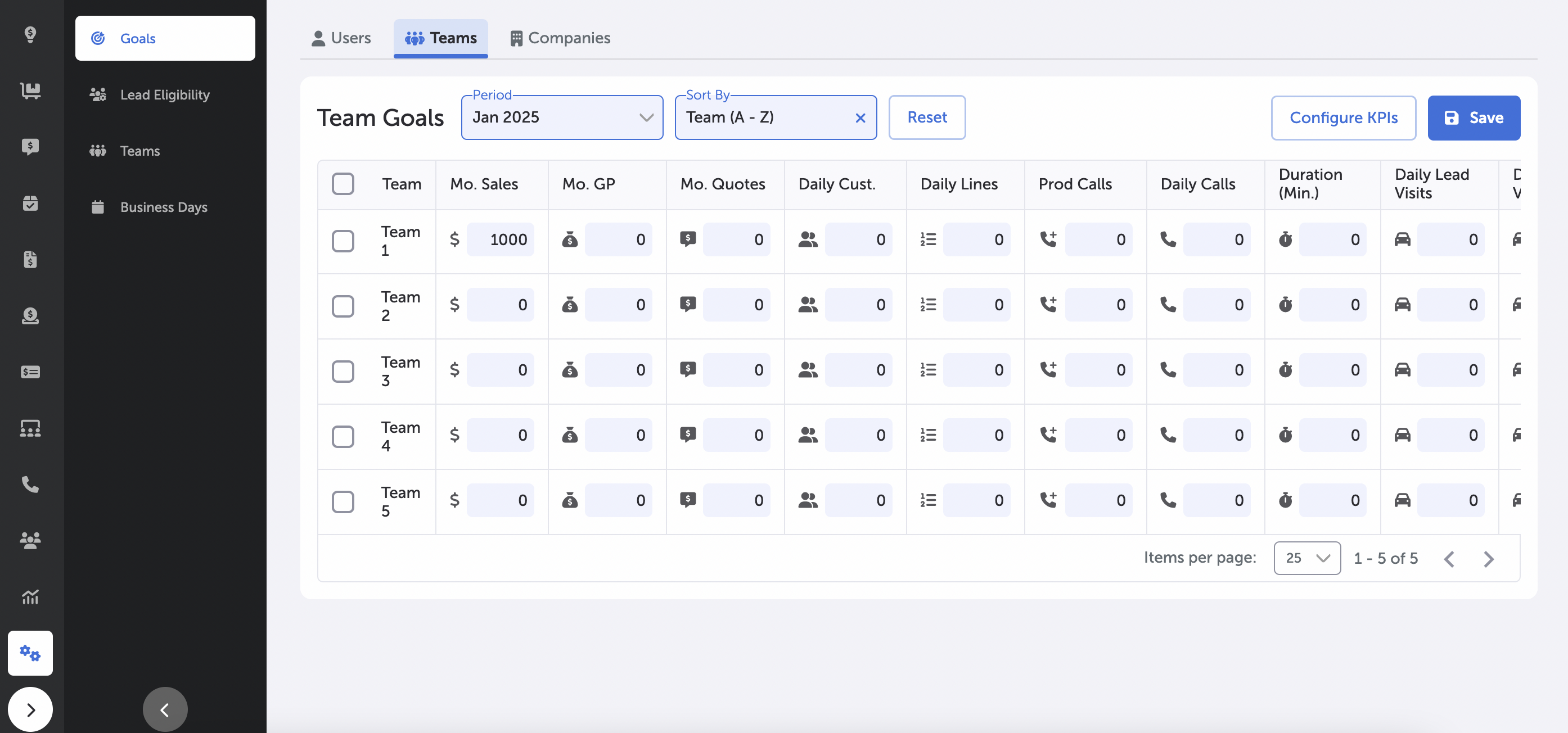Image resolution: width=1568 pixels, height=733 pixels.
Task: Click the Save button
Action: pos(1474,117)
